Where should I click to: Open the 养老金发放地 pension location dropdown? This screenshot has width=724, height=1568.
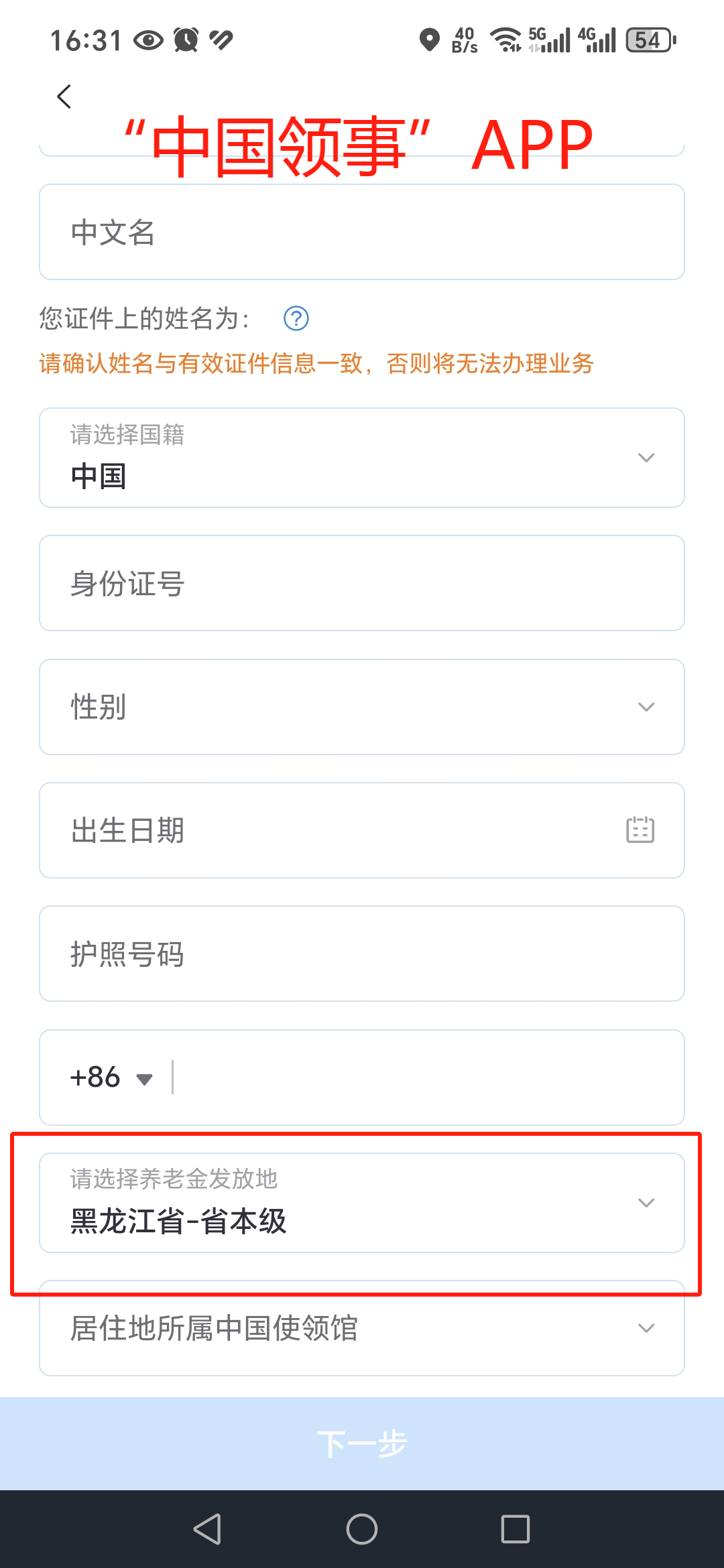tap(362, 1203)
